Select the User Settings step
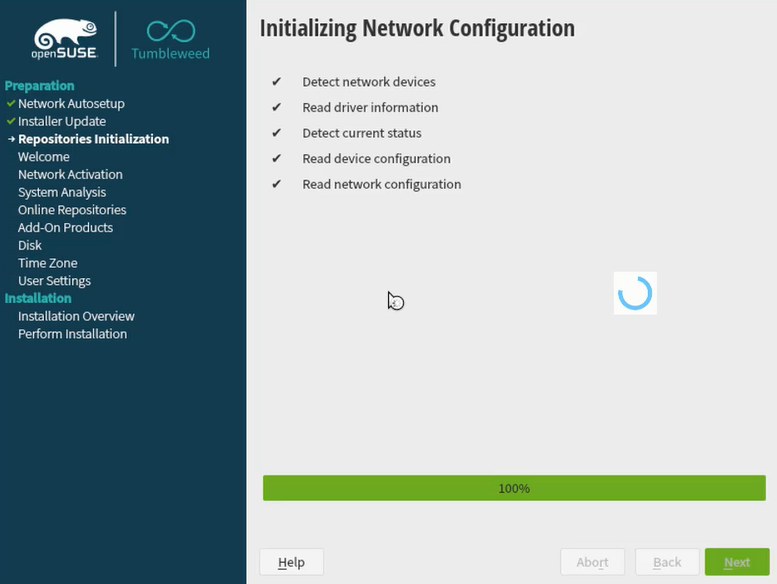The image size is (777, 584). coord(55,281)
